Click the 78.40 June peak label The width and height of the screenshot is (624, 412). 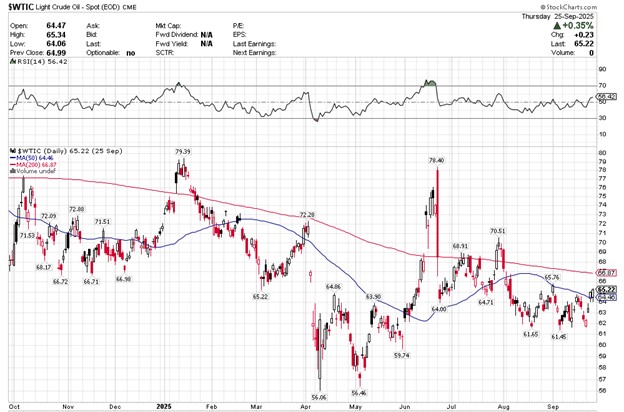[x=436, y=160]
